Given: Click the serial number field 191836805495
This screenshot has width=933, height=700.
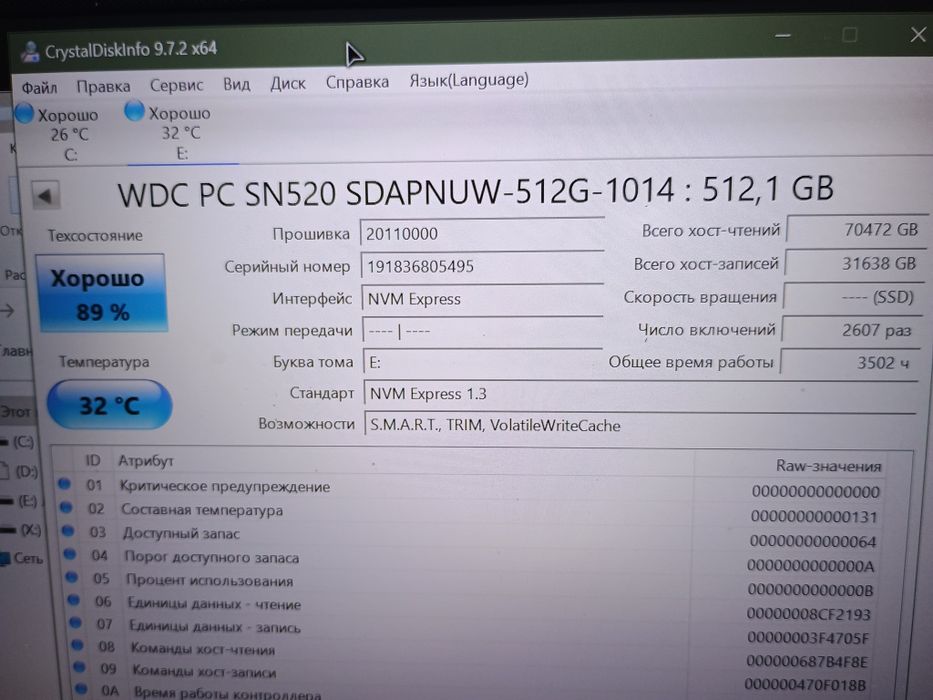Looking at the screenshot, I should pyautogui.click(x=482, y=266).
